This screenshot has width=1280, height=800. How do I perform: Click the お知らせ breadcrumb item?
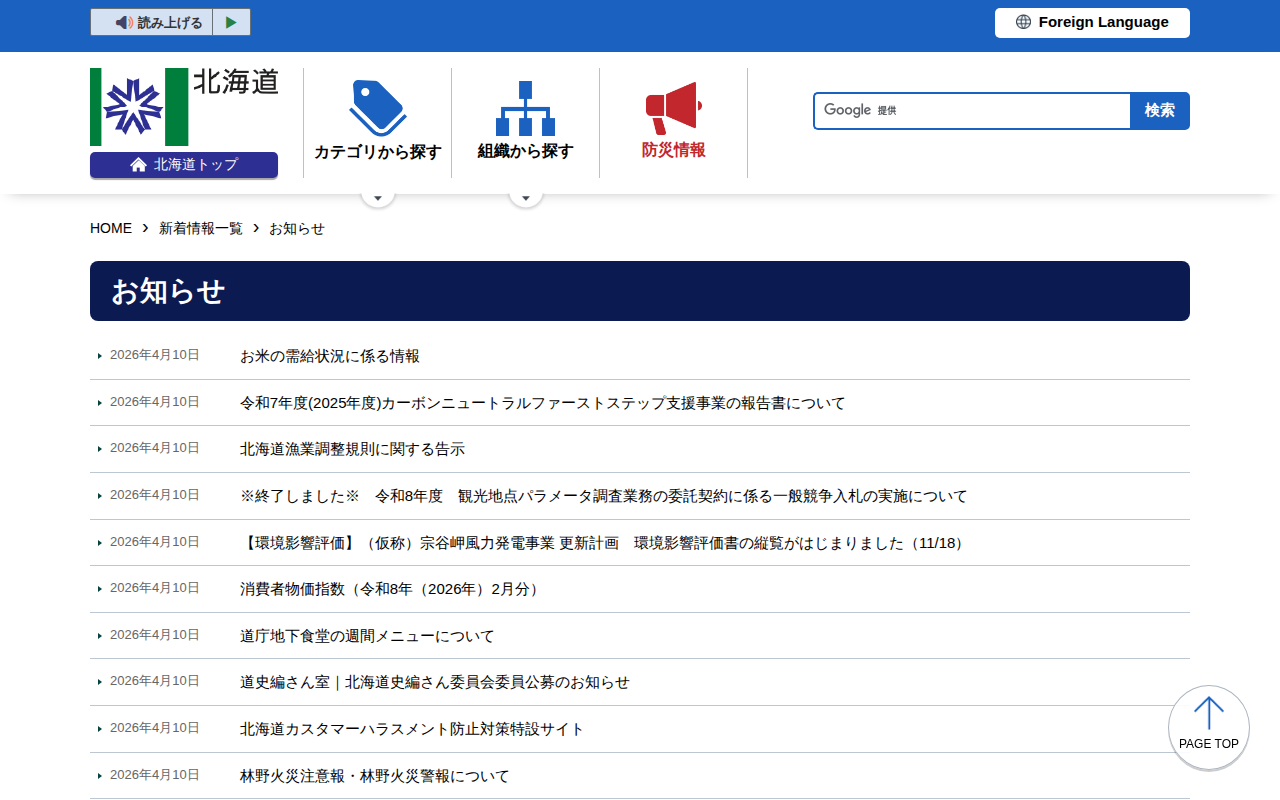297,228
